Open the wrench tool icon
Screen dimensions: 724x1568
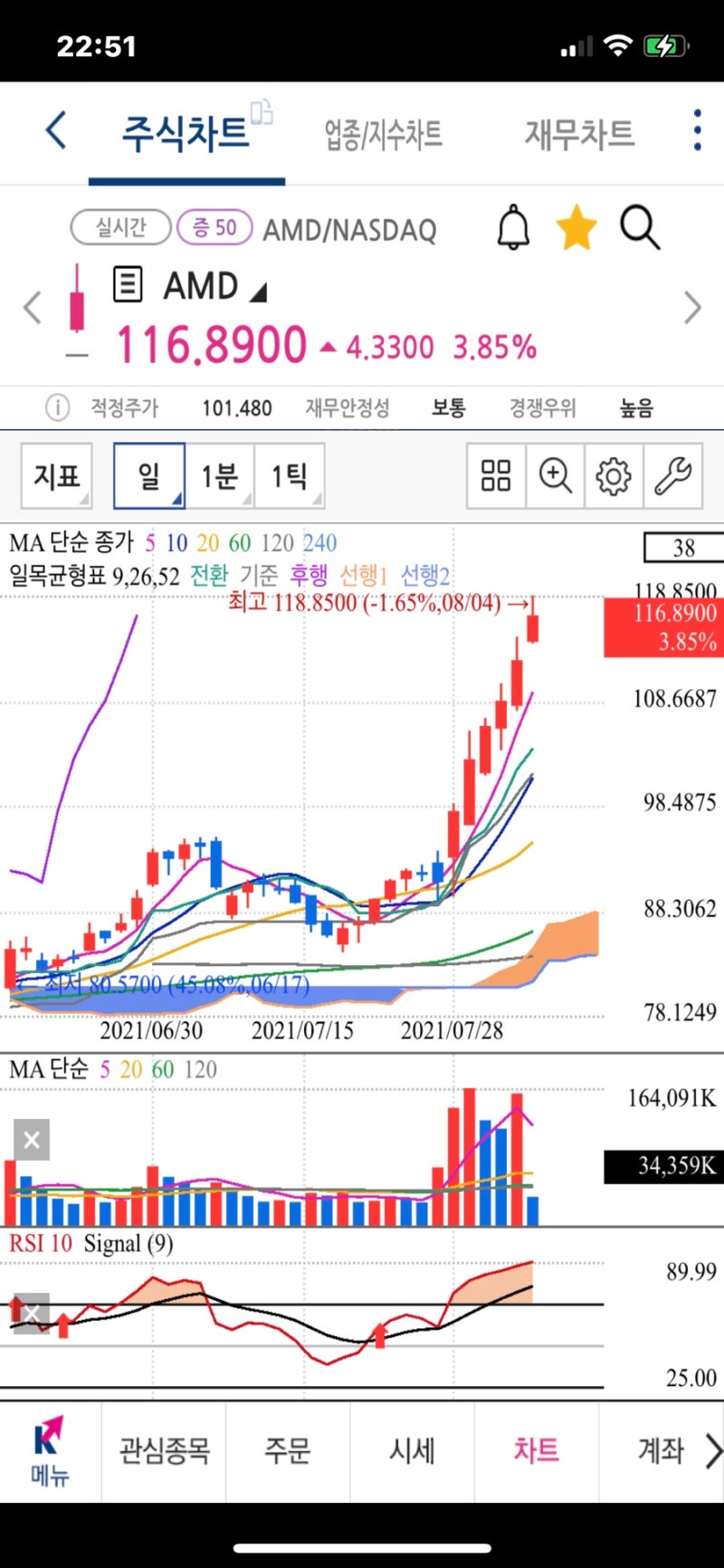coord(672,475)
